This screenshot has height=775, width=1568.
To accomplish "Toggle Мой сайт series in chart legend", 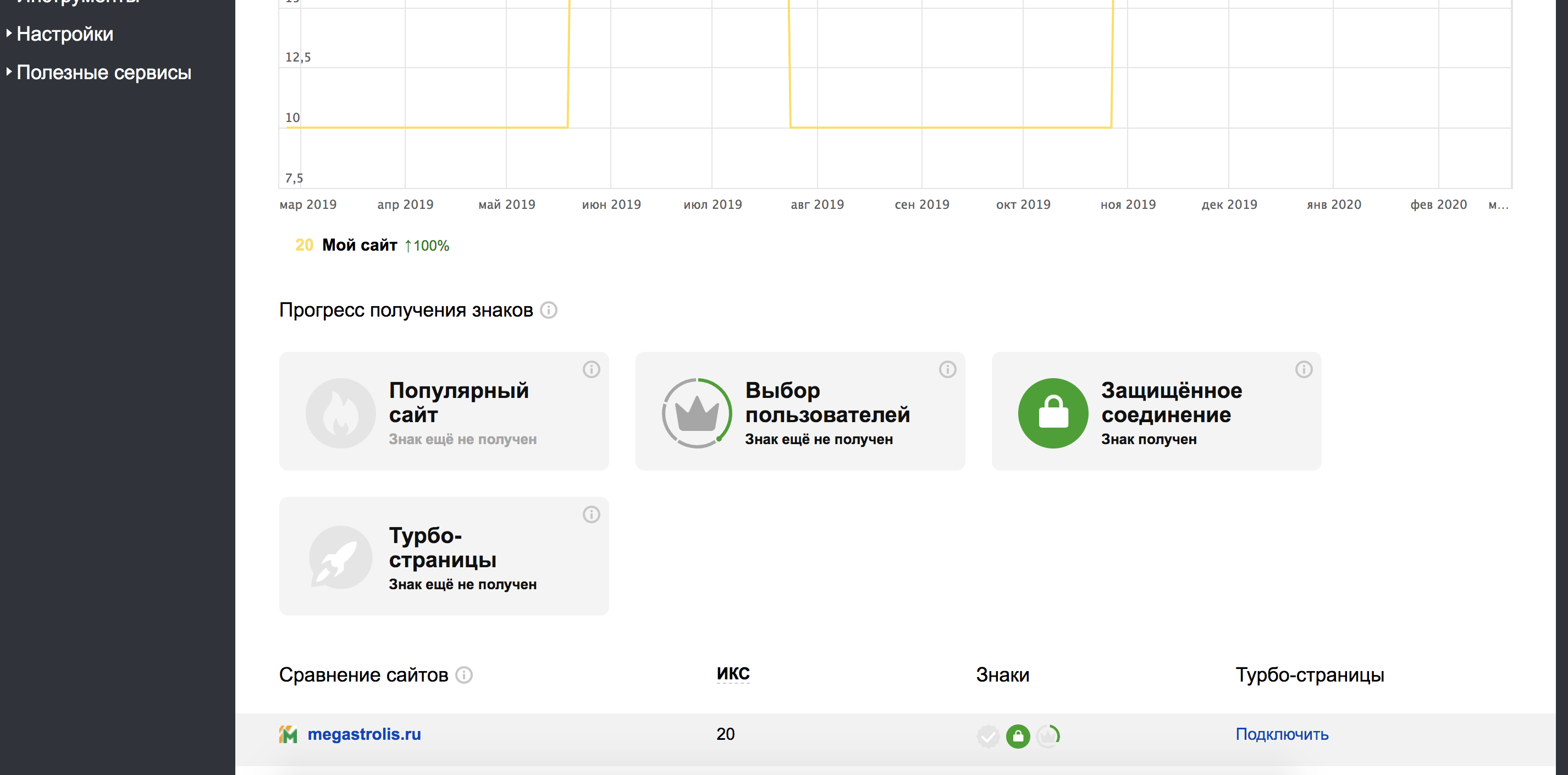I will pos(359,245).
